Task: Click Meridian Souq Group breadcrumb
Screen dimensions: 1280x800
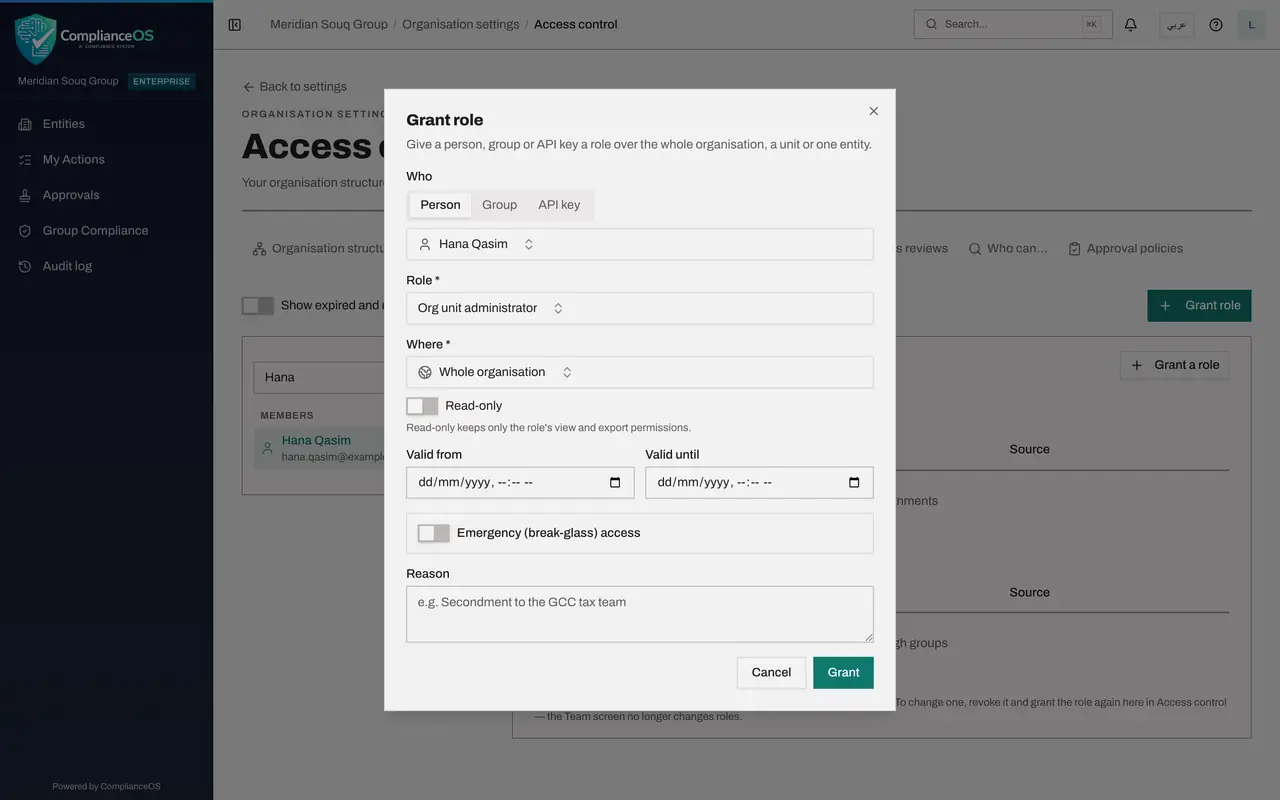Action: coord(329,24)
